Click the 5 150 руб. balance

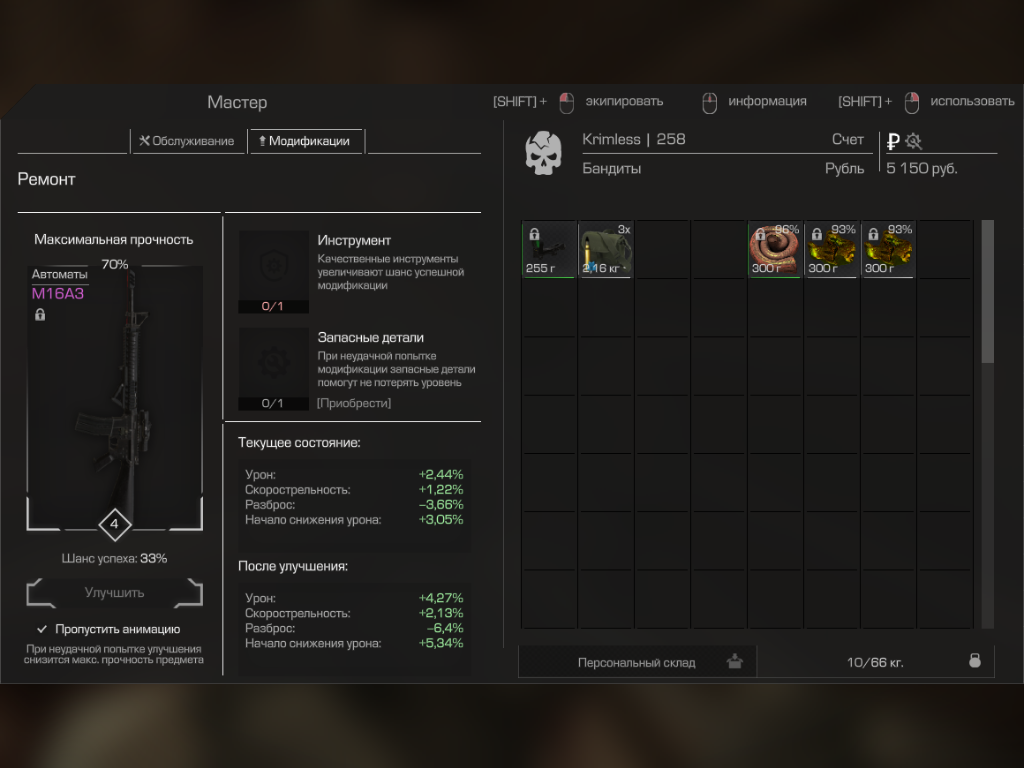pyautogui.click(x=921, y=168)
